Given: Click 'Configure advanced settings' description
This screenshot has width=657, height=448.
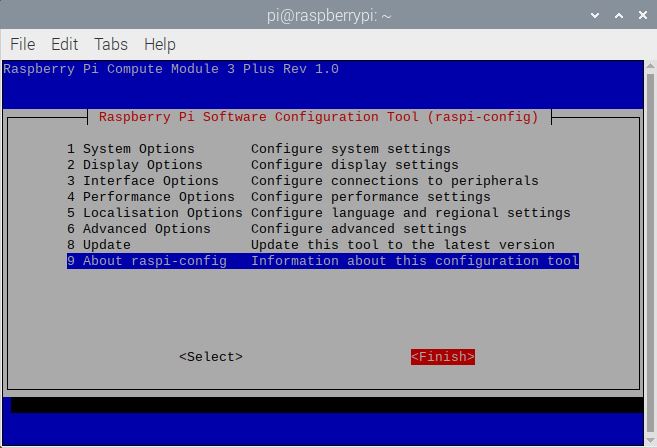Looking at the screenshot, I should 359,228.
